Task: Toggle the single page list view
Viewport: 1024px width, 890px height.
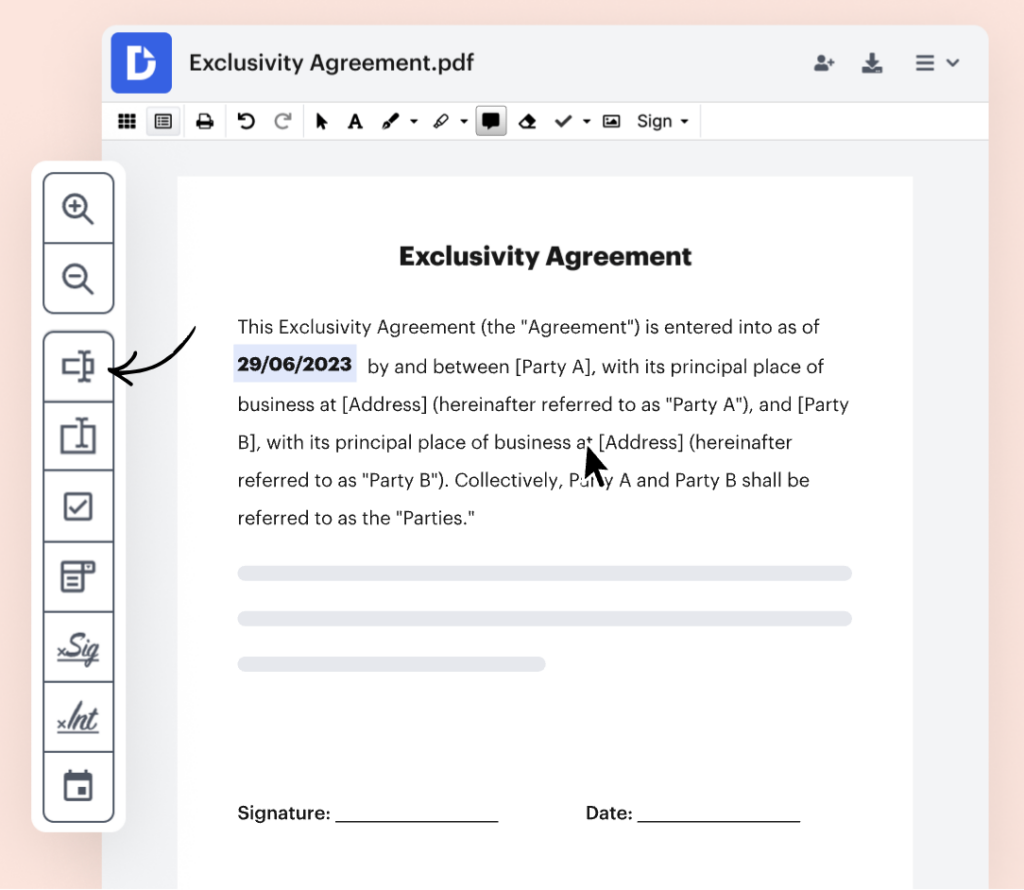Action: point(162,121)
